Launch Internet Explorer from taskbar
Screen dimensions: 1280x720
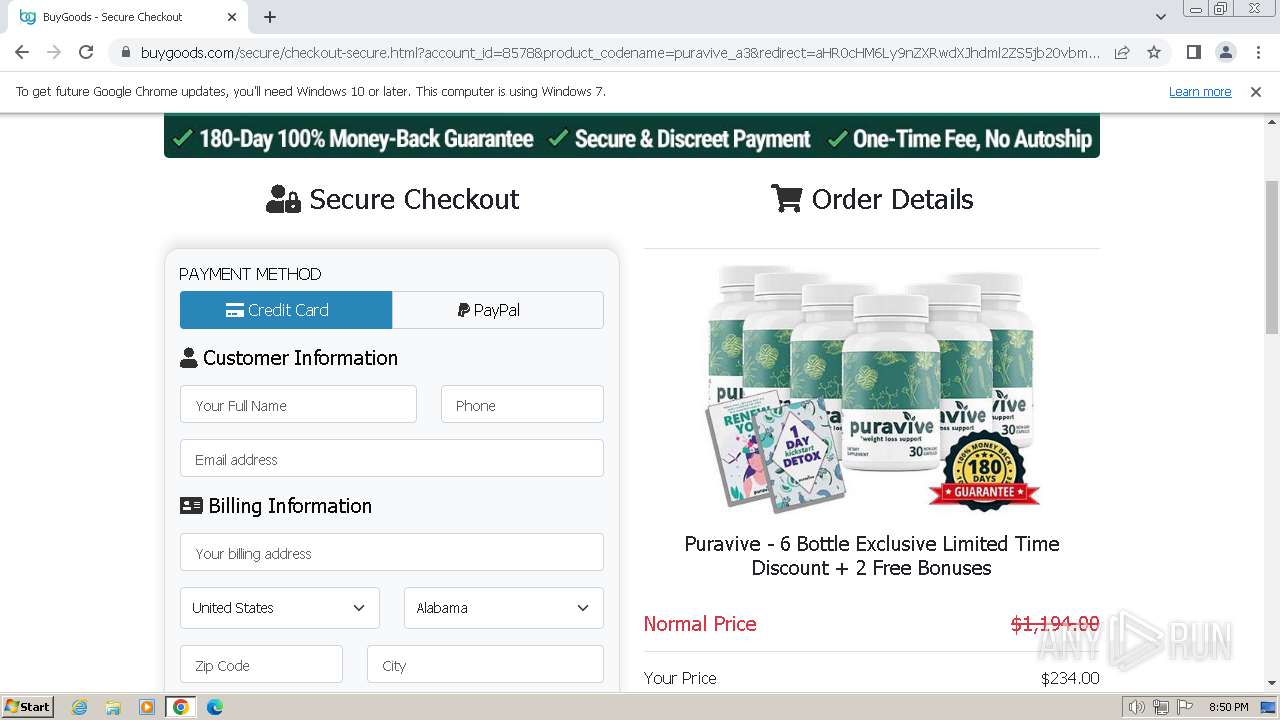(79, 707)
